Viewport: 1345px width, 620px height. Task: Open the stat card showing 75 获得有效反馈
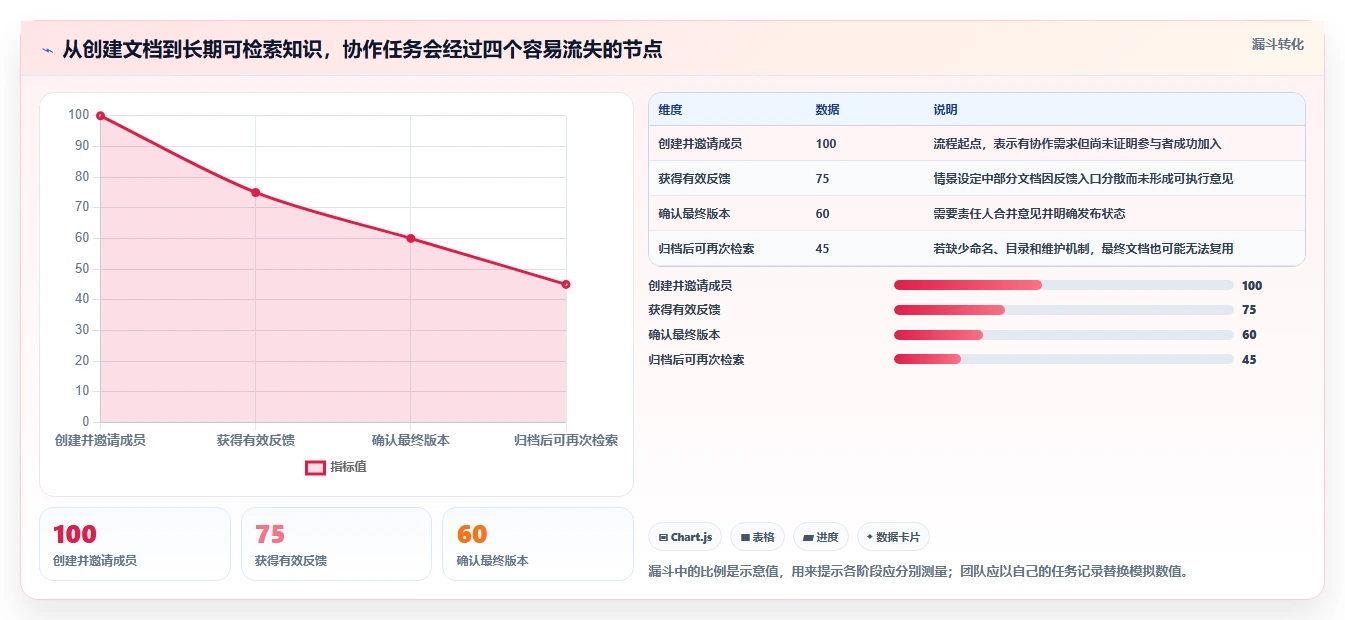click(x=336, y=544)
